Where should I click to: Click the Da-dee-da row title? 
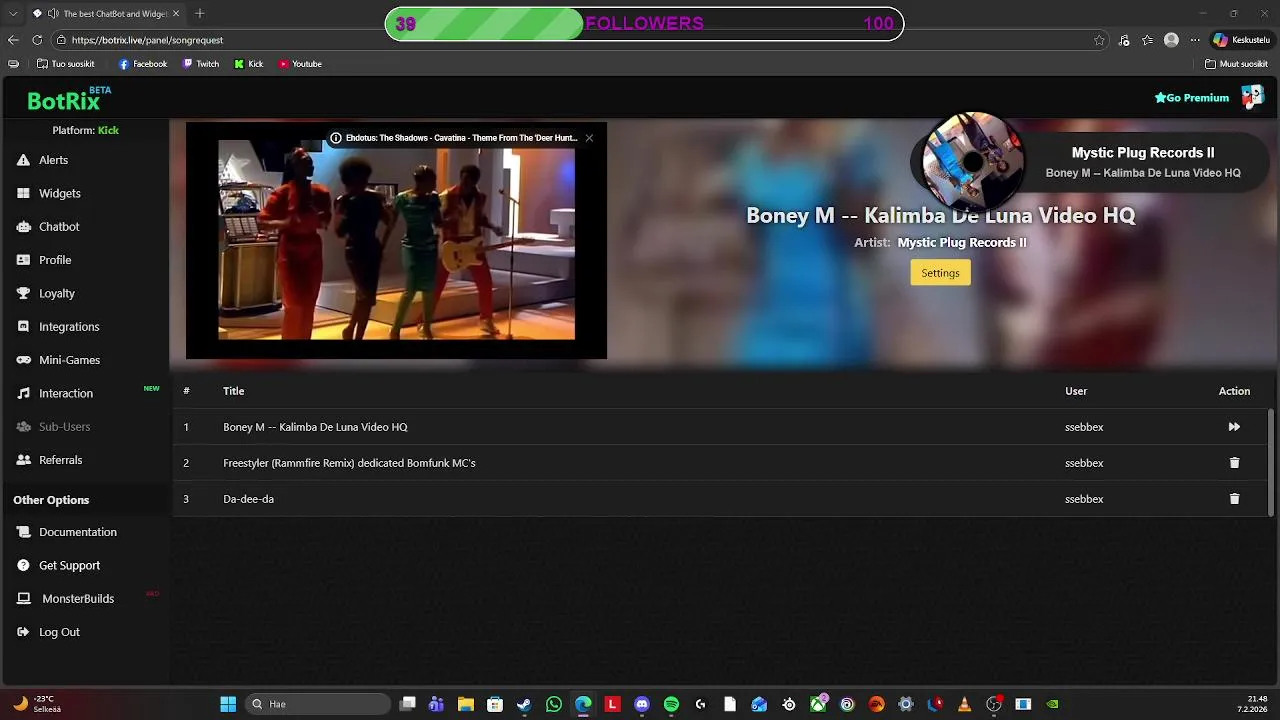click(248, 499)
